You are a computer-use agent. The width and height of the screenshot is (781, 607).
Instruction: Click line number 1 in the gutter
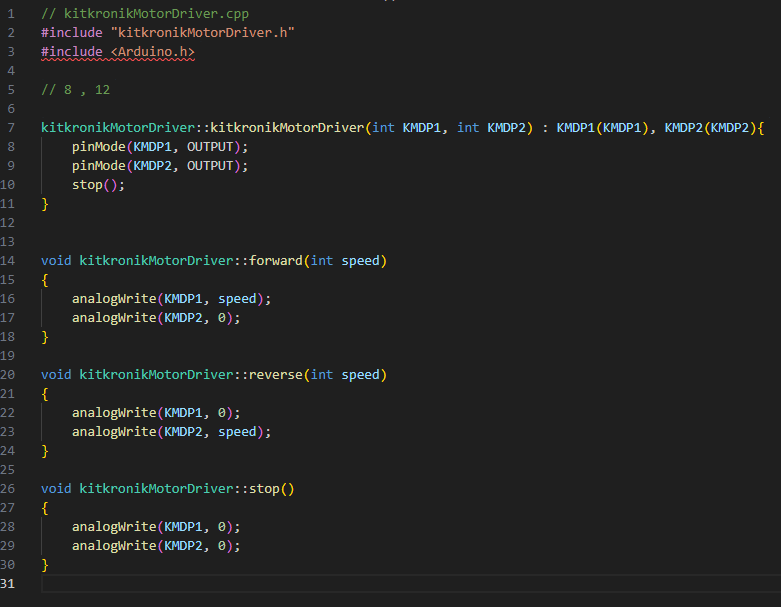coord(11,14)
